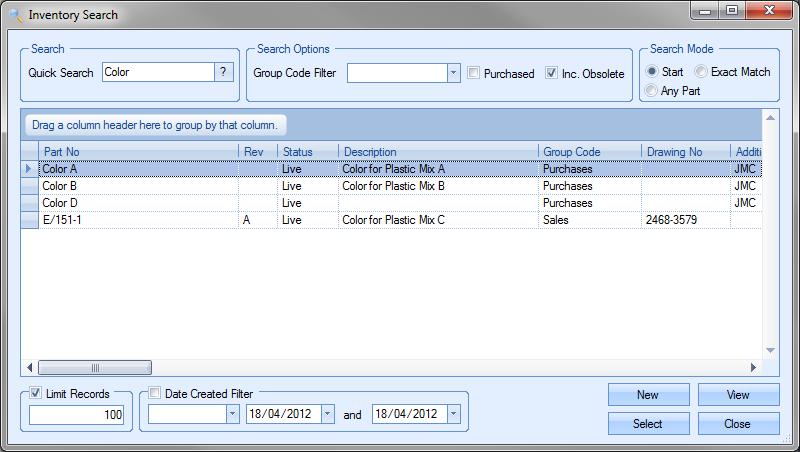This screenshot has height=452, width=800.
Task: Choose the Any Part search mode
Action: click(x=652, y=91)
